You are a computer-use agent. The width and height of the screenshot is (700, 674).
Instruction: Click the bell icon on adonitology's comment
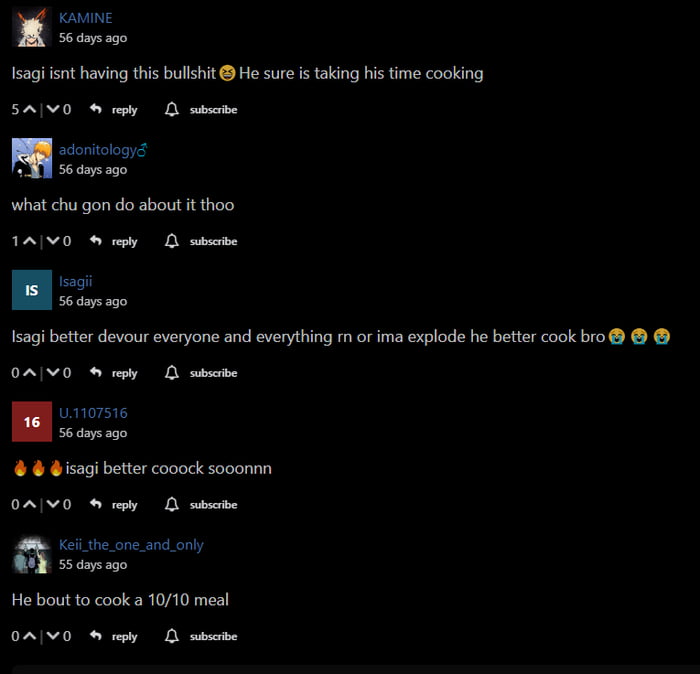point(172,241)
